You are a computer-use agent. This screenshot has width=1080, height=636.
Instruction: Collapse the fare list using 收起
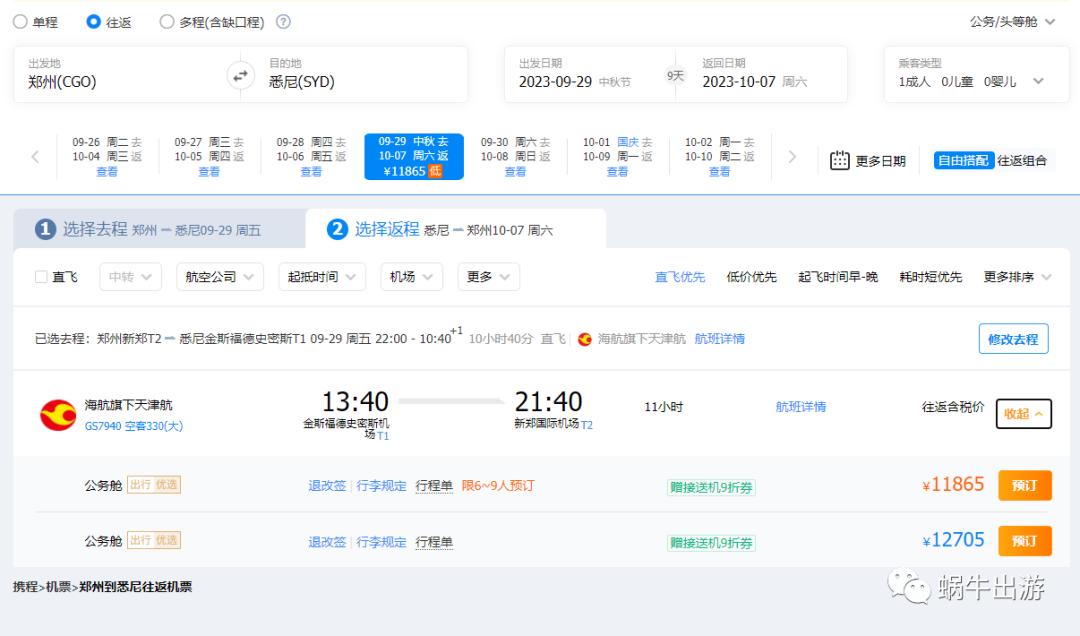pyautogui.click(x=1023, y=415)
